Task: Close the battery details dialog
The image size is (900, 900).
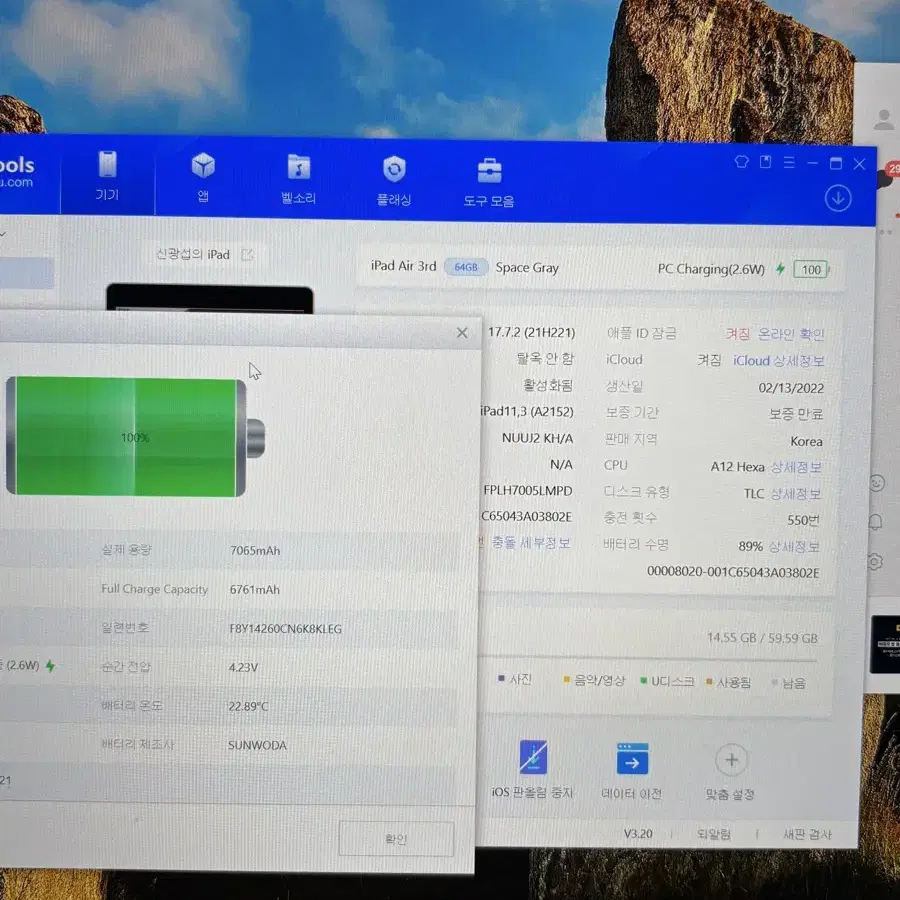Action: [462, 333]
